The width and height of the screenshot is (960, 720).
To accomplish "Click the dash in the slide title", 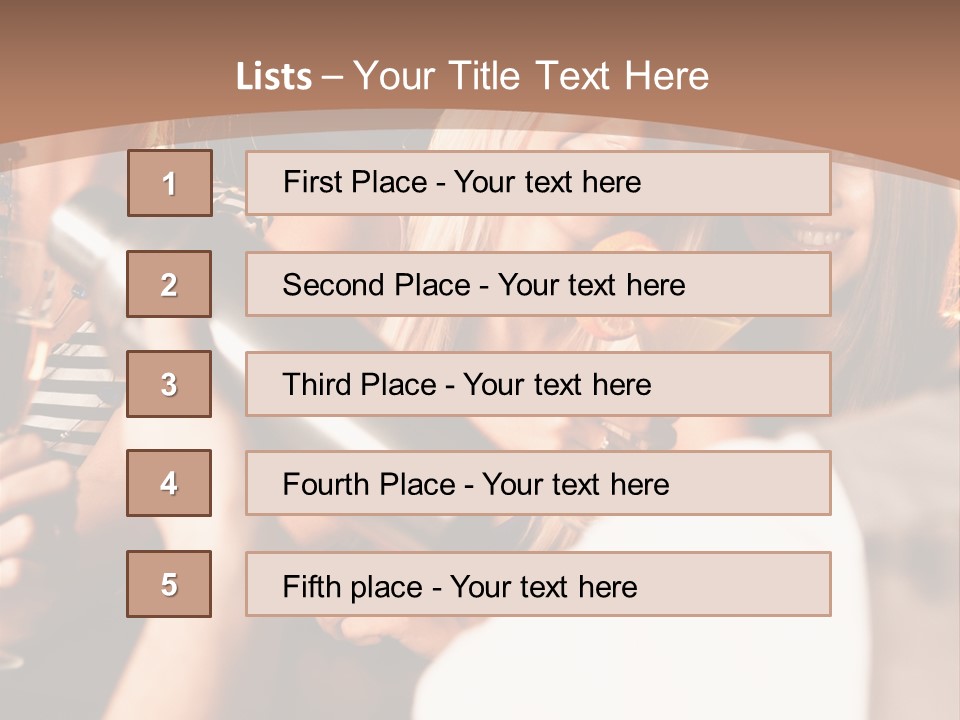I will (332, 77).
